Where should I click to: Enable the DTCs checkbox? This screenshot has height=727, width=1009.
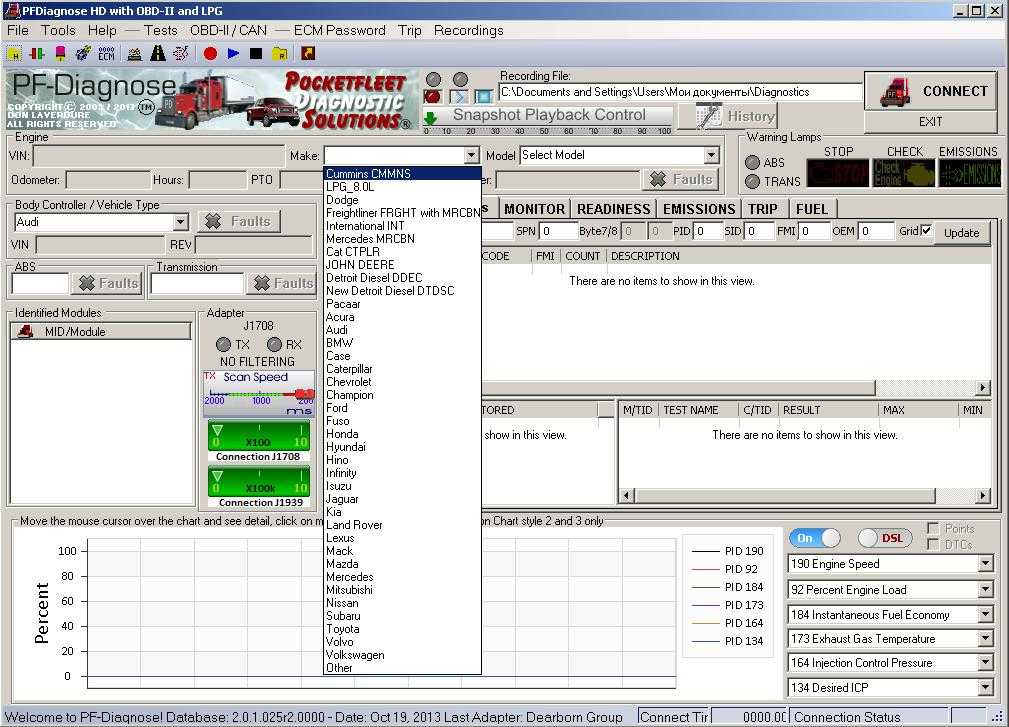932,544
